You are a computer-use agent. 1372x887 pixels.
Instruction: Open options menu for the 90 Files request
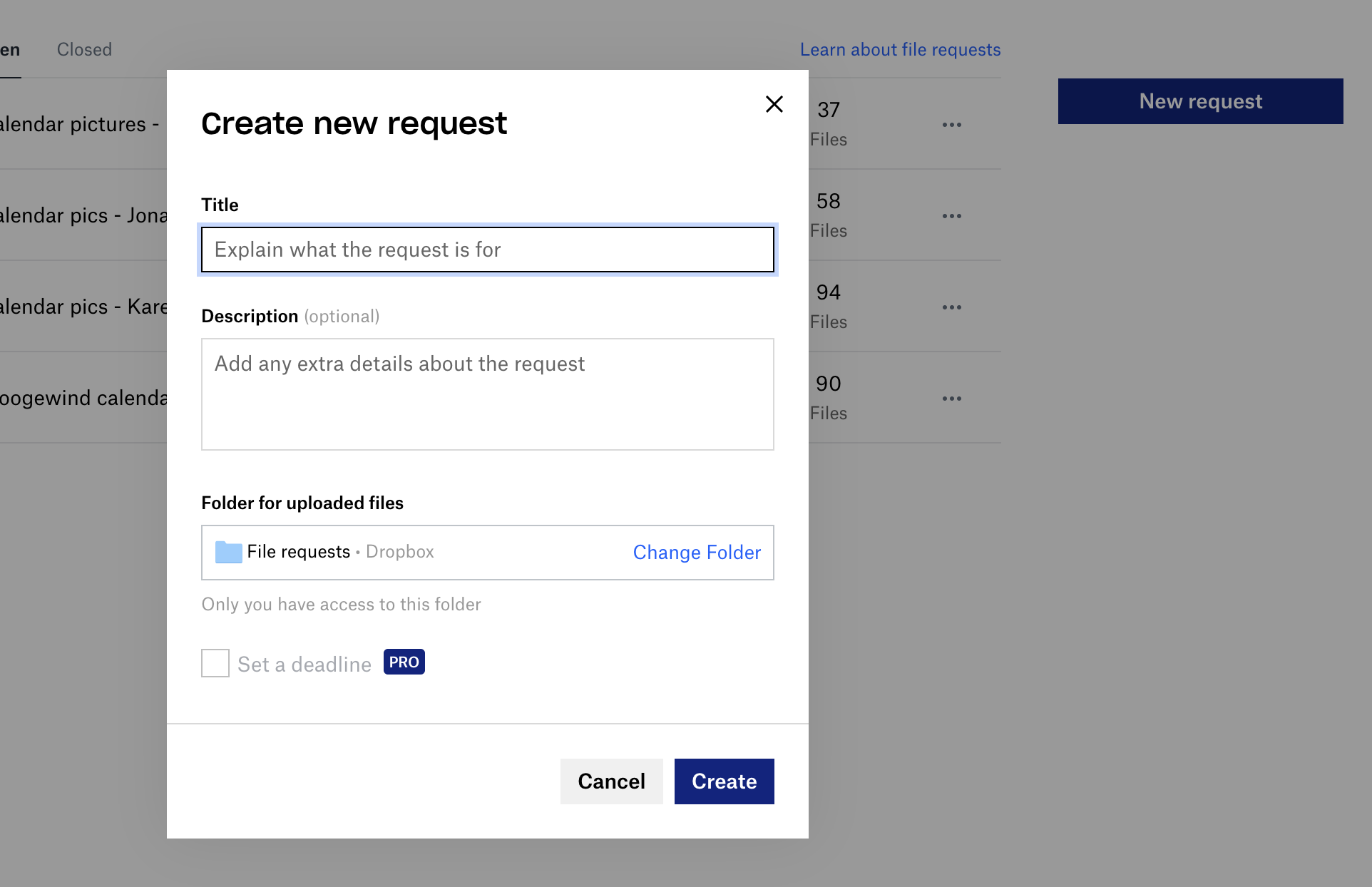coord(953,398)
